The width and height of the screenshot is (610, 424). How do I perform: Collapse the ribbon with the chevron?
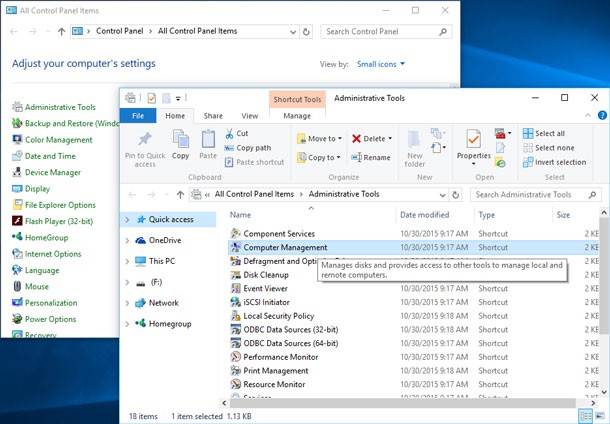pyautogui.click(x=588, y=115)
